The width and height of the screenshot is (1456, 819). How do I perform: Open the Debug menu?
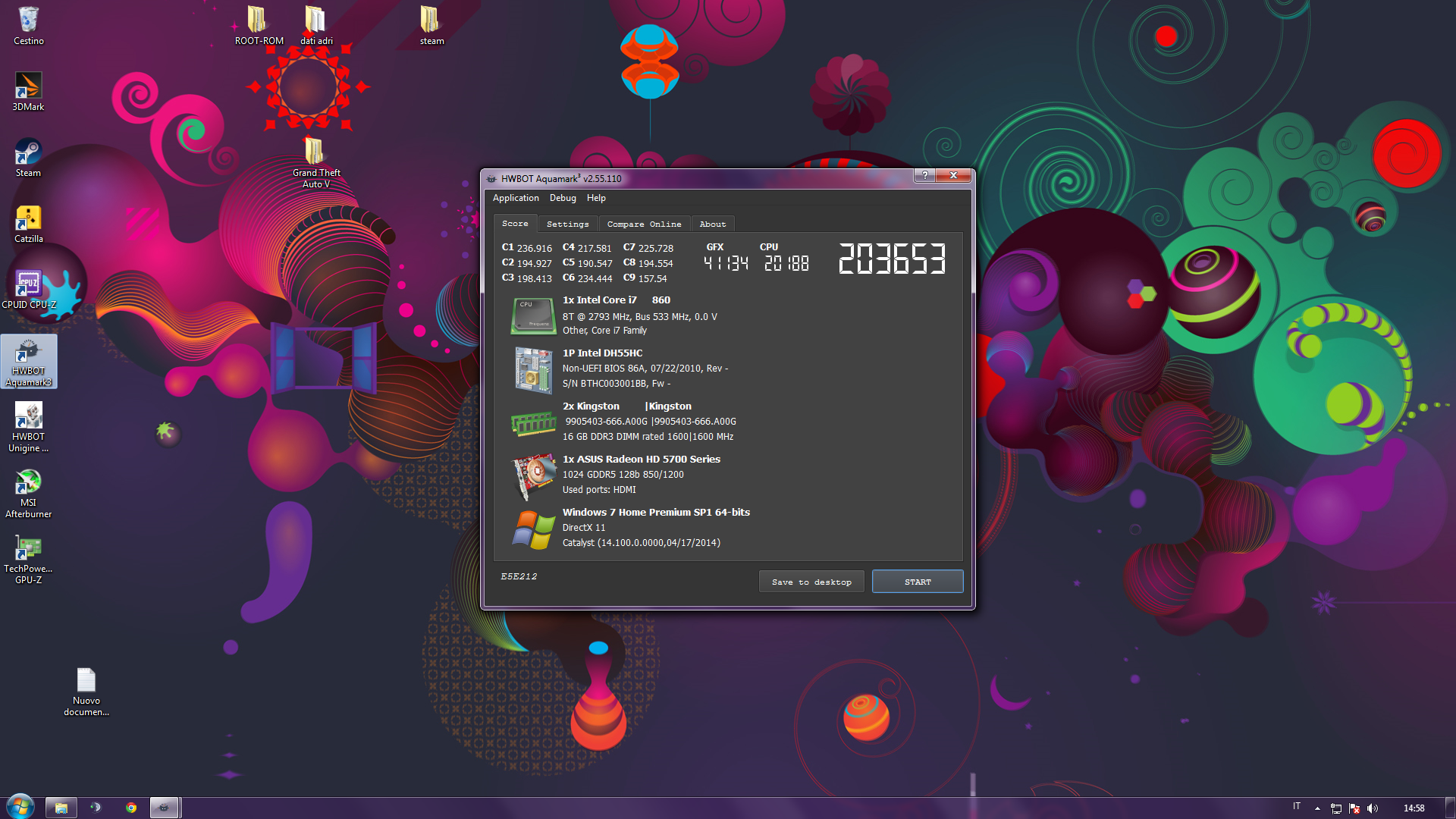pyautogui.click(x=563, y=198)
